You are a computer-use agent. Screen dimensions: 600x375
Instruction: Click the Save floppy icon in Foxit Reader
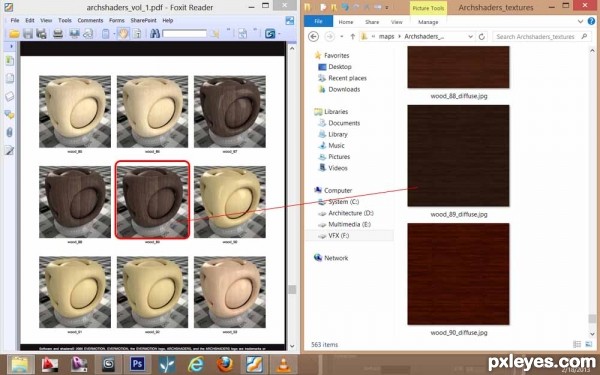(x=28, y=34)
